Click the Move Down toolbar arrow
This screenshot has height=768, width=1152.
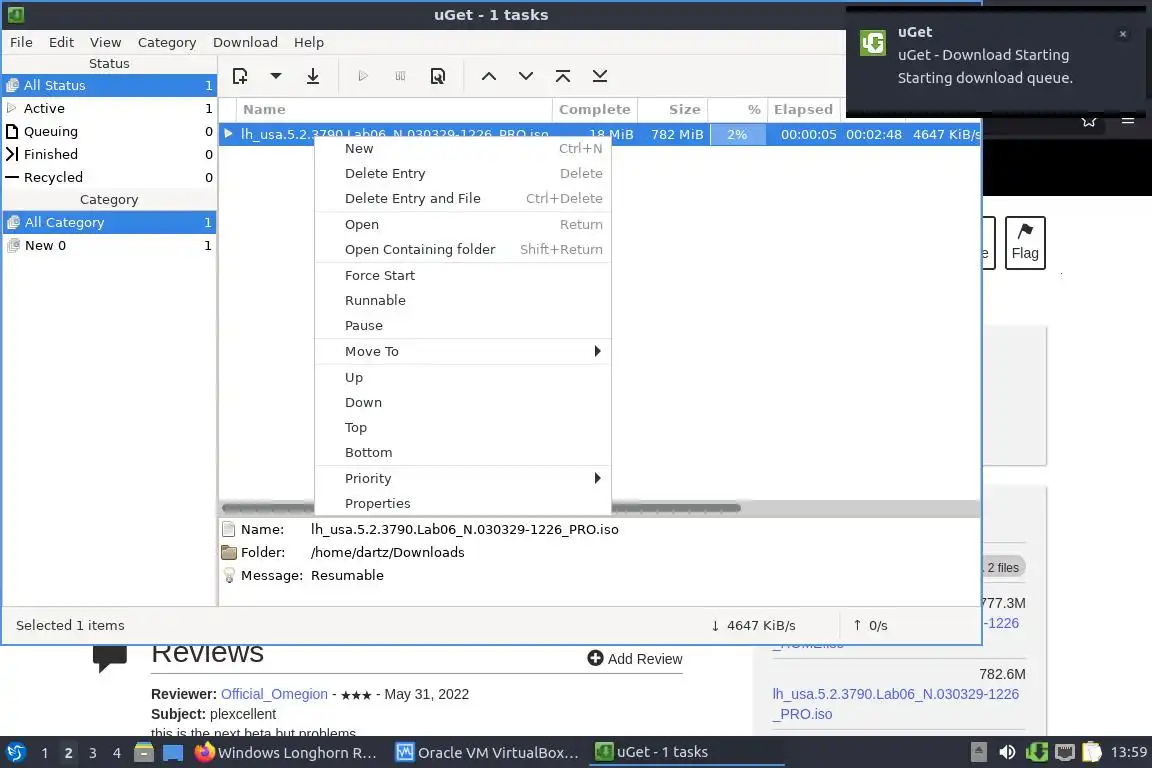coord(526,76)
